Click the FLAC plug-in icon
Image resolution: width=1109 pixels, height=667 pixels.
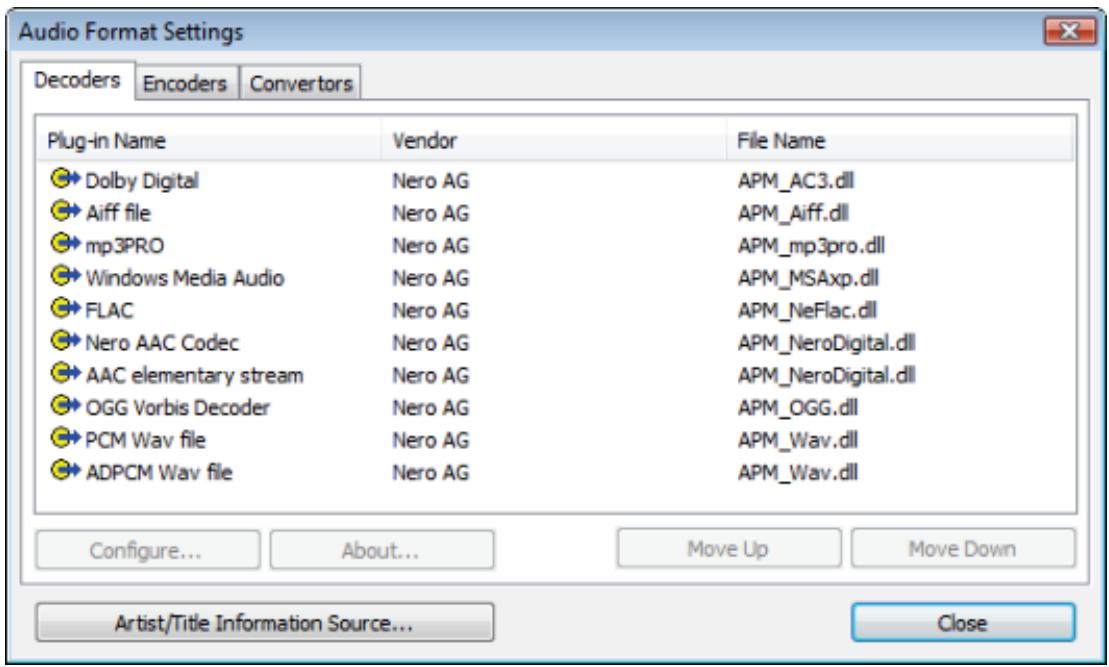[65, 309]
